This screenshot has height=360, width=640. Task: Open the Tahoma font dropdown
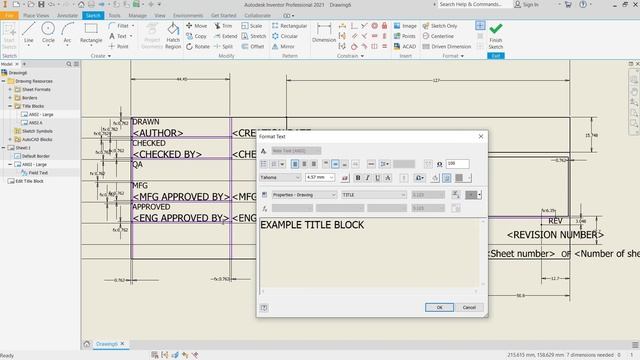pos(298,178)
